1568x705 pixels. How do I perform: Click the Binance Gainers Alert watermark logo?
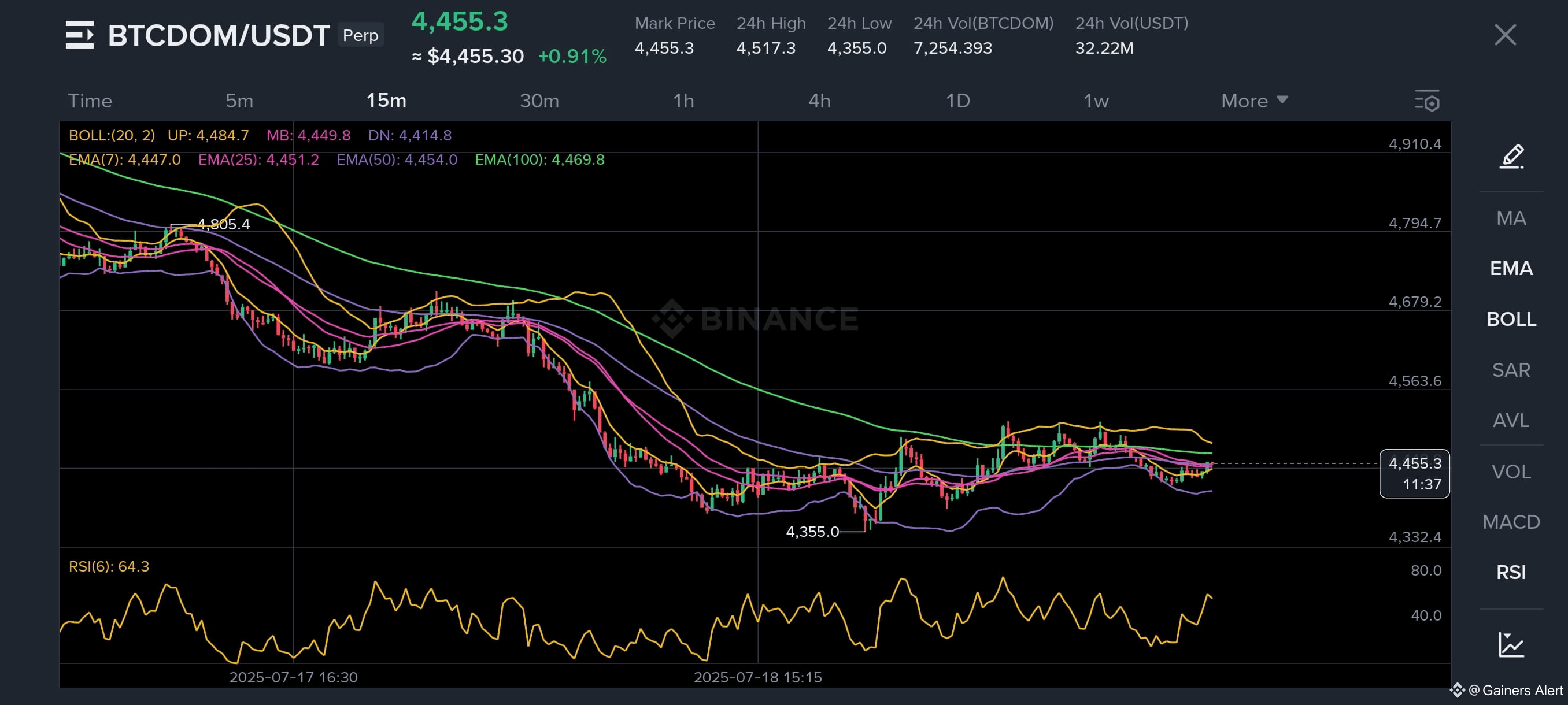click(1507, 690)
